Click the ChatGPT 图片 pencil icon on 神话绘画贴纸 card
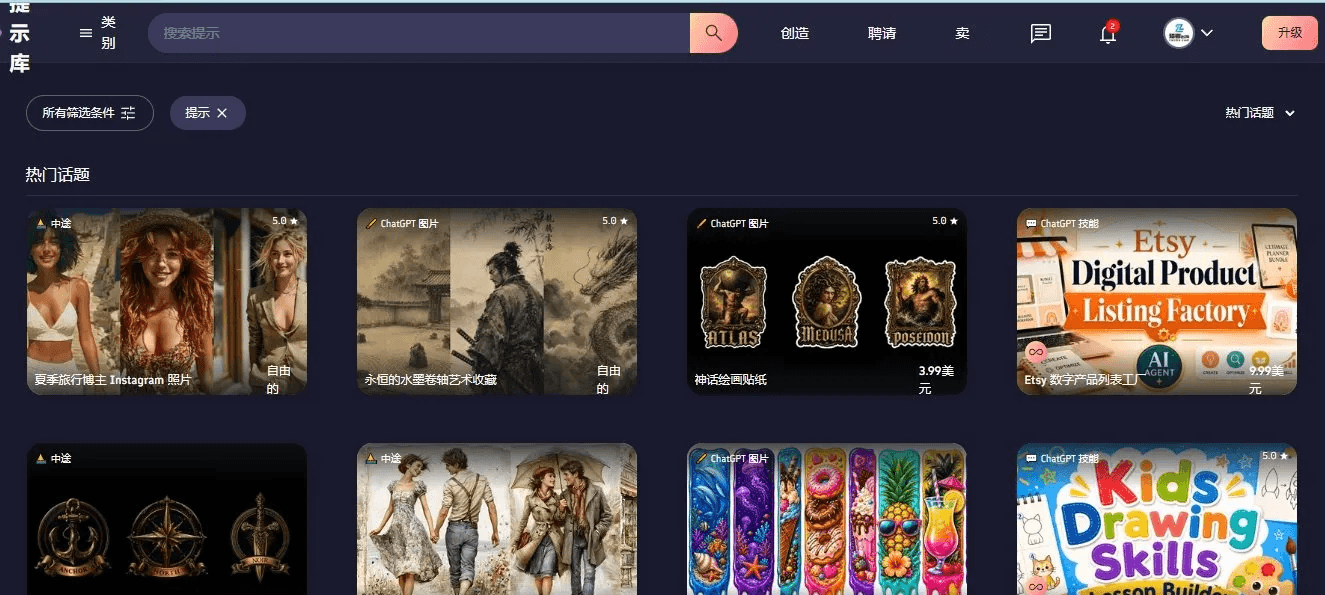This screenshot has width=1325, height=595. 701,224
